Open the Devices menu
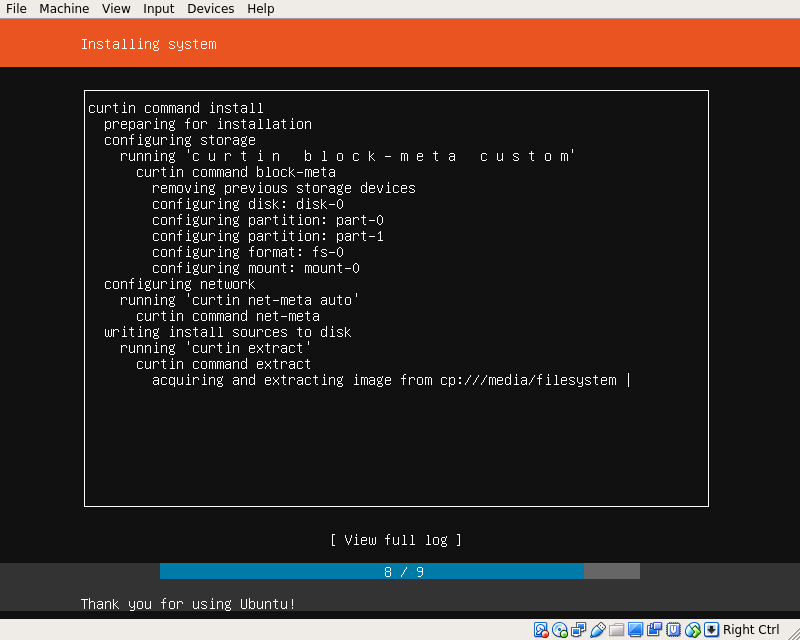The height and width of the screenshot is (640, 800). tap(210, 9)
